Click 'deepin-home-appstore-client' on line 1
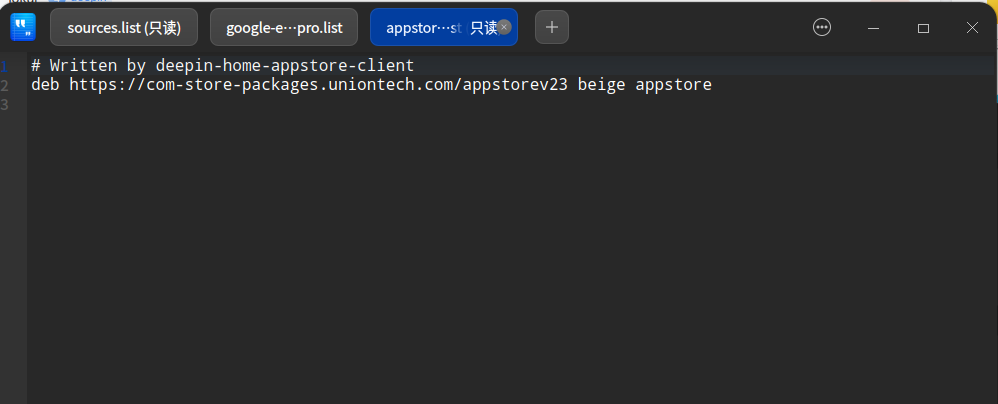The width and height of the screenshot is (998, 404). (x=284, y=66)
